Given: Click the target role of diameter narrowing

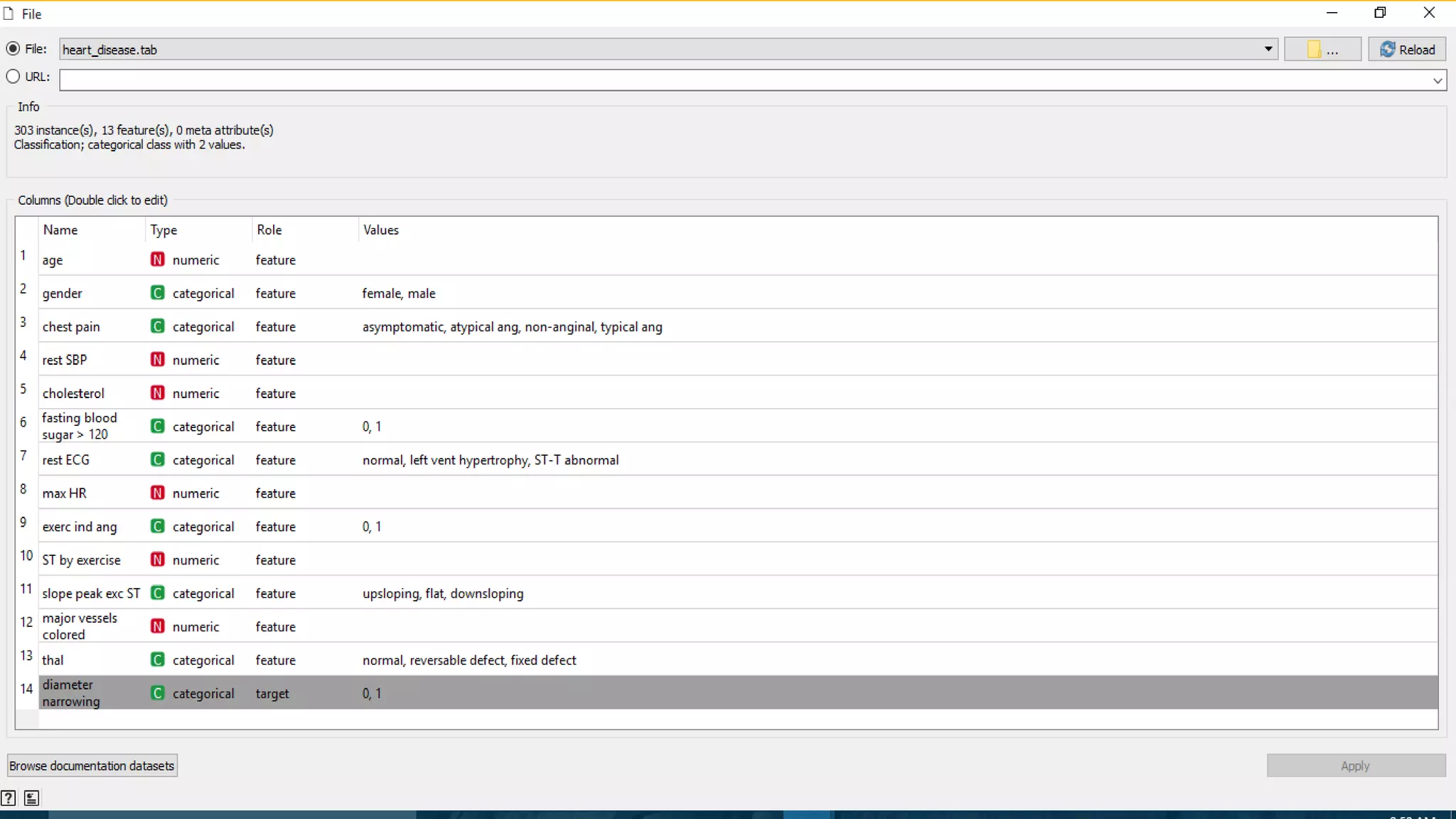Looking at the screenshot, I should 272,693.
